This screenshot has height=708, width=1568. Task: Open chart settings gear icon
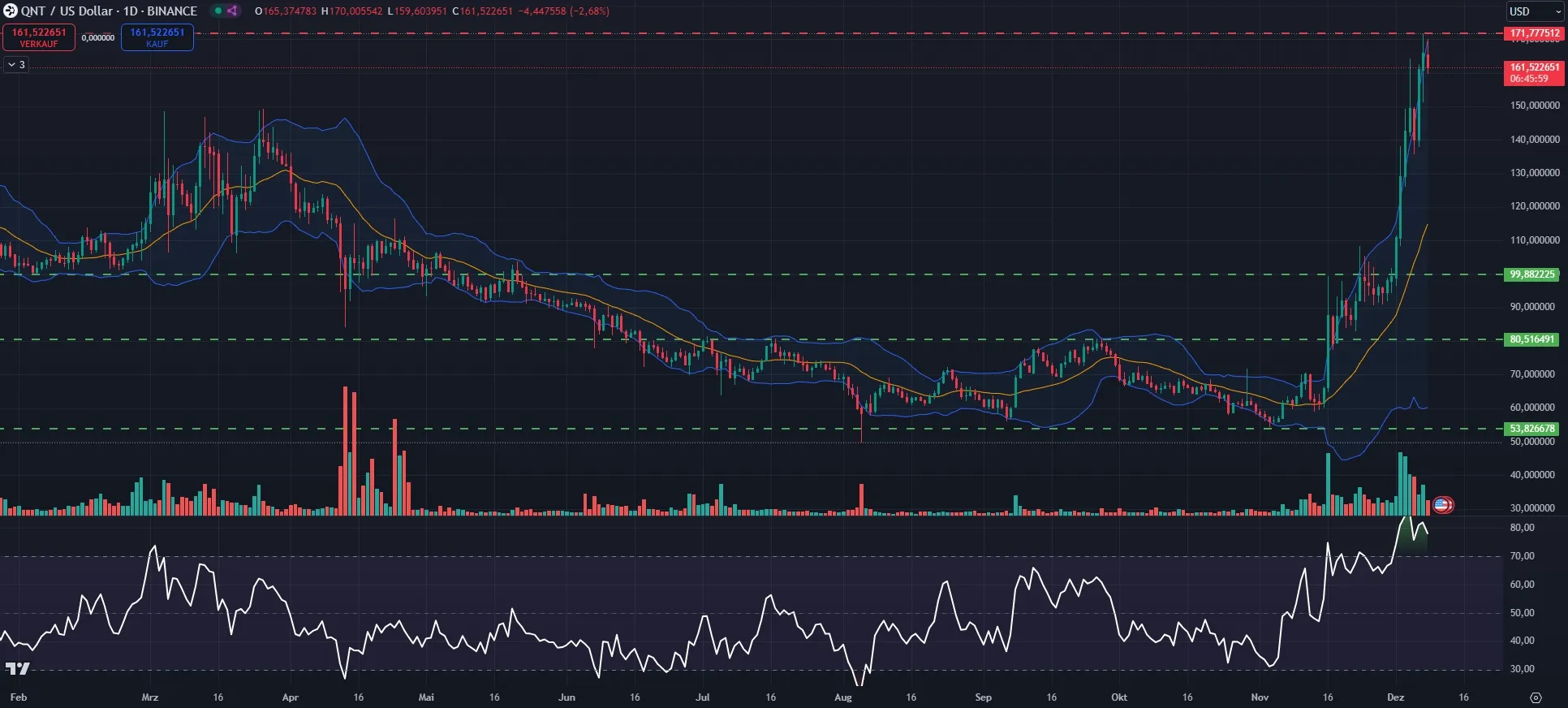coord(1536,697)
